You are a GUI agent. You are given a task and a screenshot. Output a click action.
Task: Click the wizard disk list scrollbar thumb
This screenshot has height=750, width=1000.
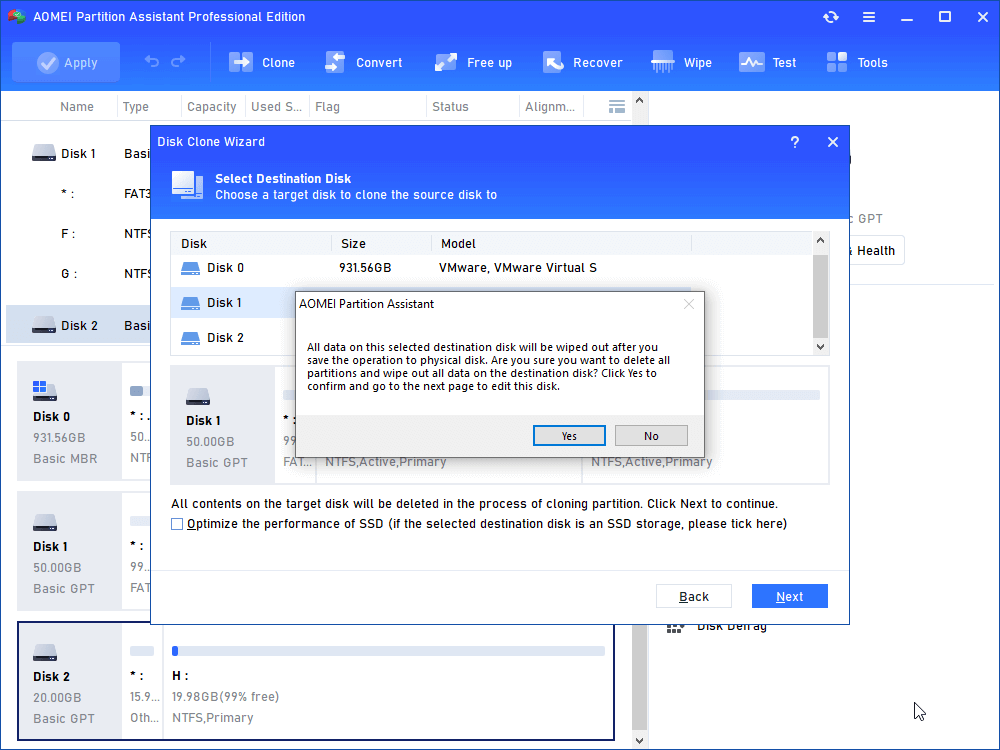[x=821, y=296]
